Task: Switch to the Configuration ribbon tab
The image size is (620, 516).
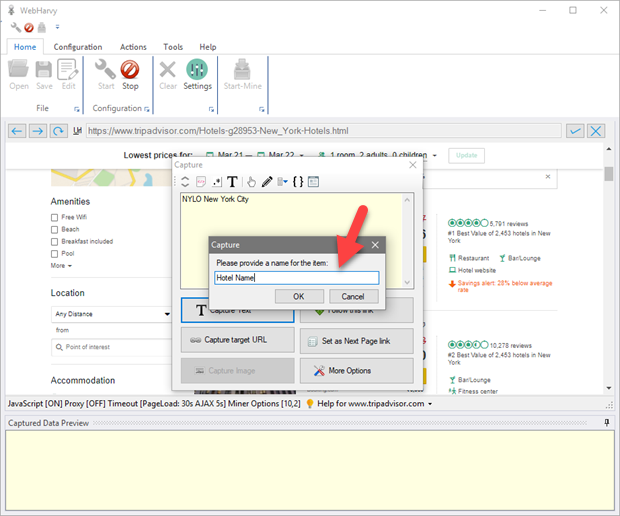Action: tap(78, 47)
